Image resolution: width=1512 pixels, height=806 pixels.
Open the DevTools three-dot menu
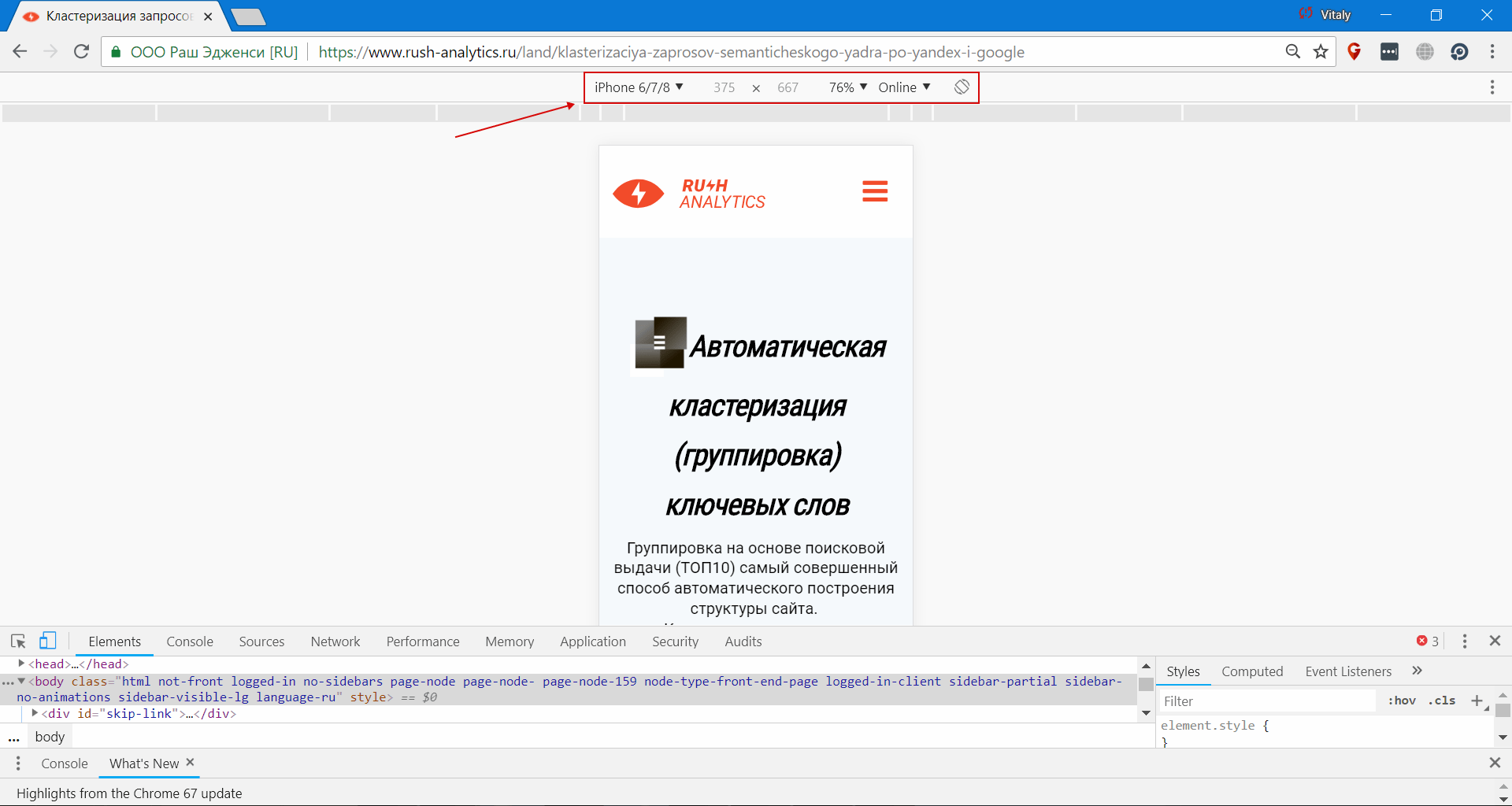(x=1464, y=641)
